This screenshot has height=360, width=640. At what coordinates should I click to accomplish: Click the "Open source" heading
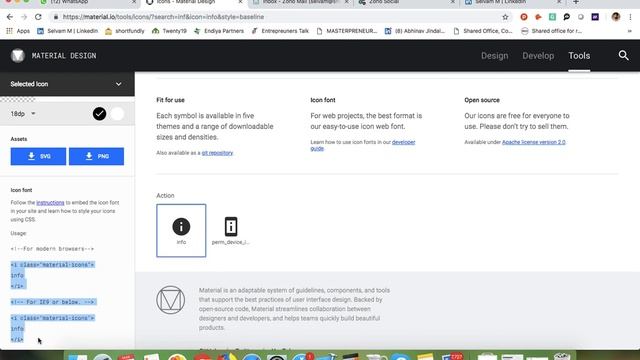[482, 100]
